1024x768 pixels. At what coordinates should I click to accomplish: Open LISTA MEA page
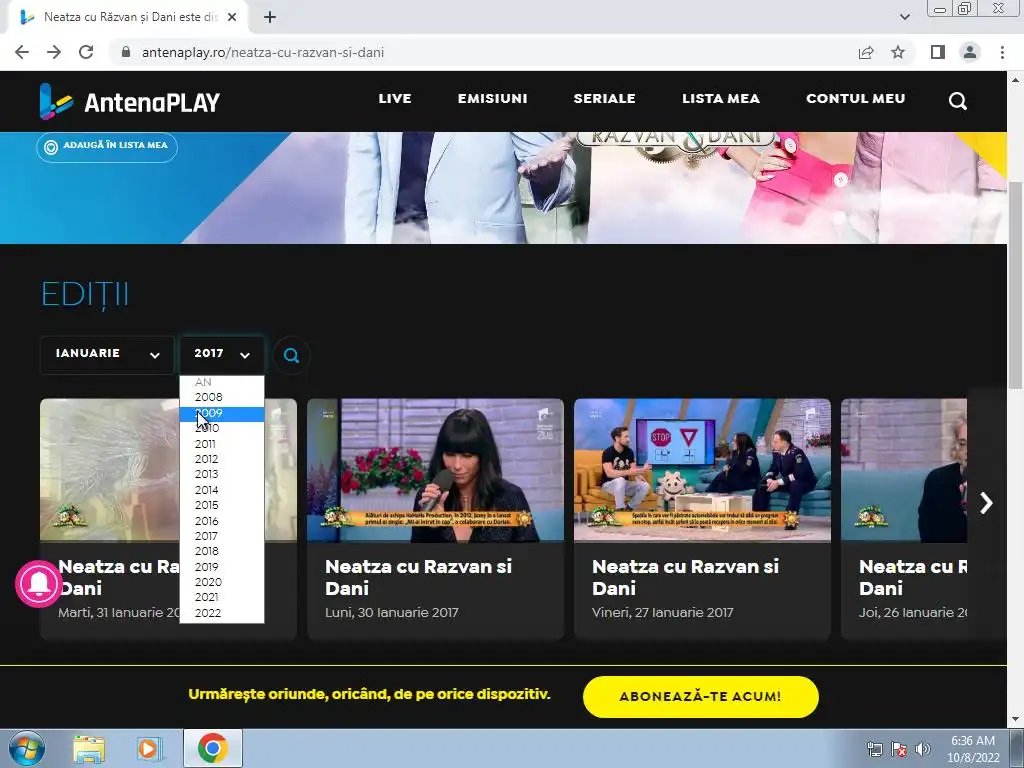[721, 99]
